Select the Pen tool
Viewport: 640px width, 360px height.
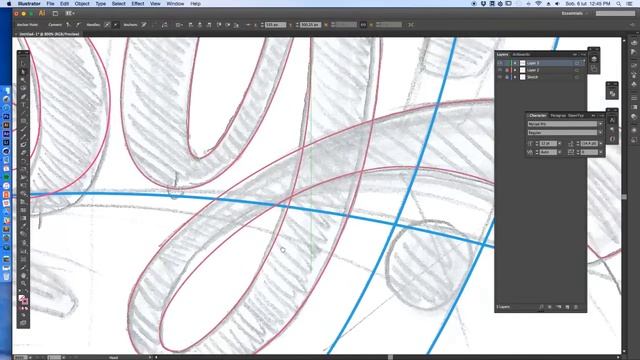23,96
